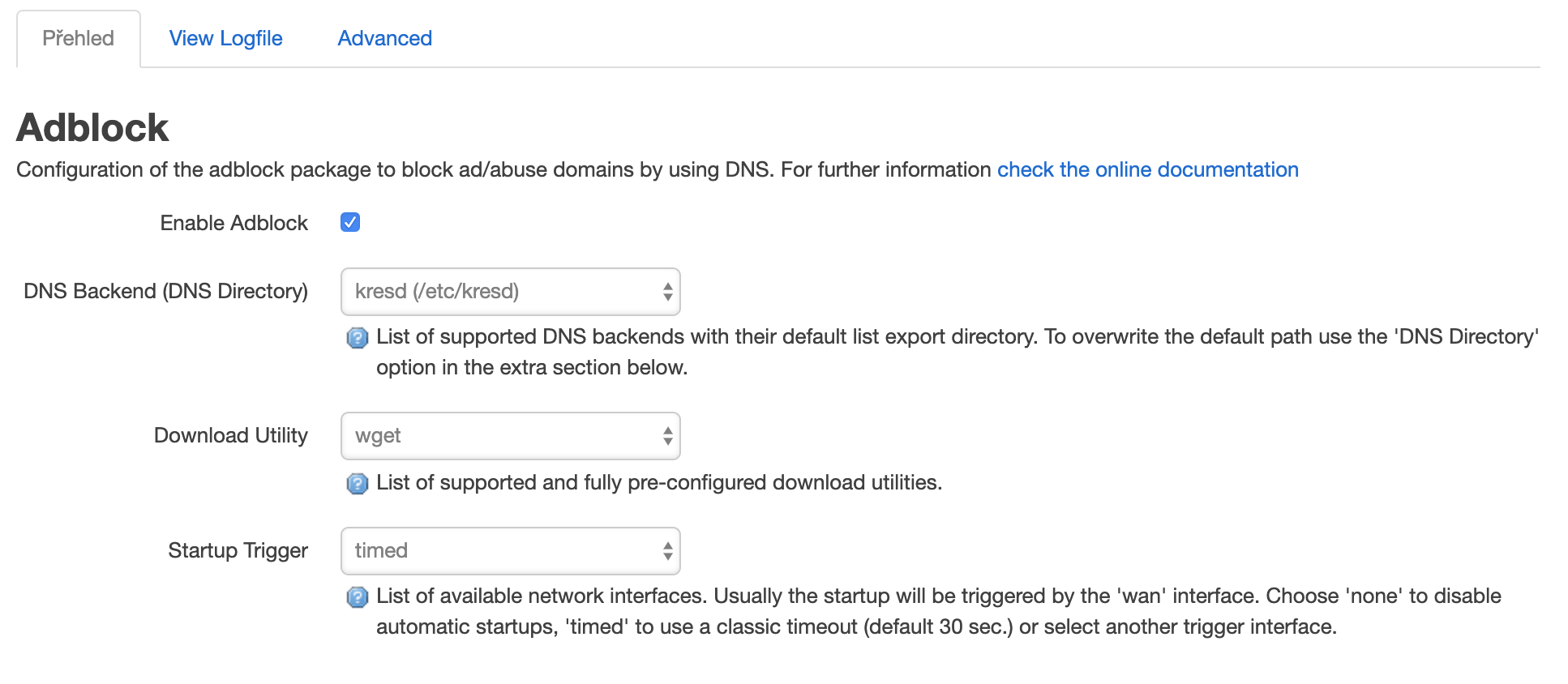Click the adblock package configuration description text
The image size is (1568, 684).
(x=503, y=169)
